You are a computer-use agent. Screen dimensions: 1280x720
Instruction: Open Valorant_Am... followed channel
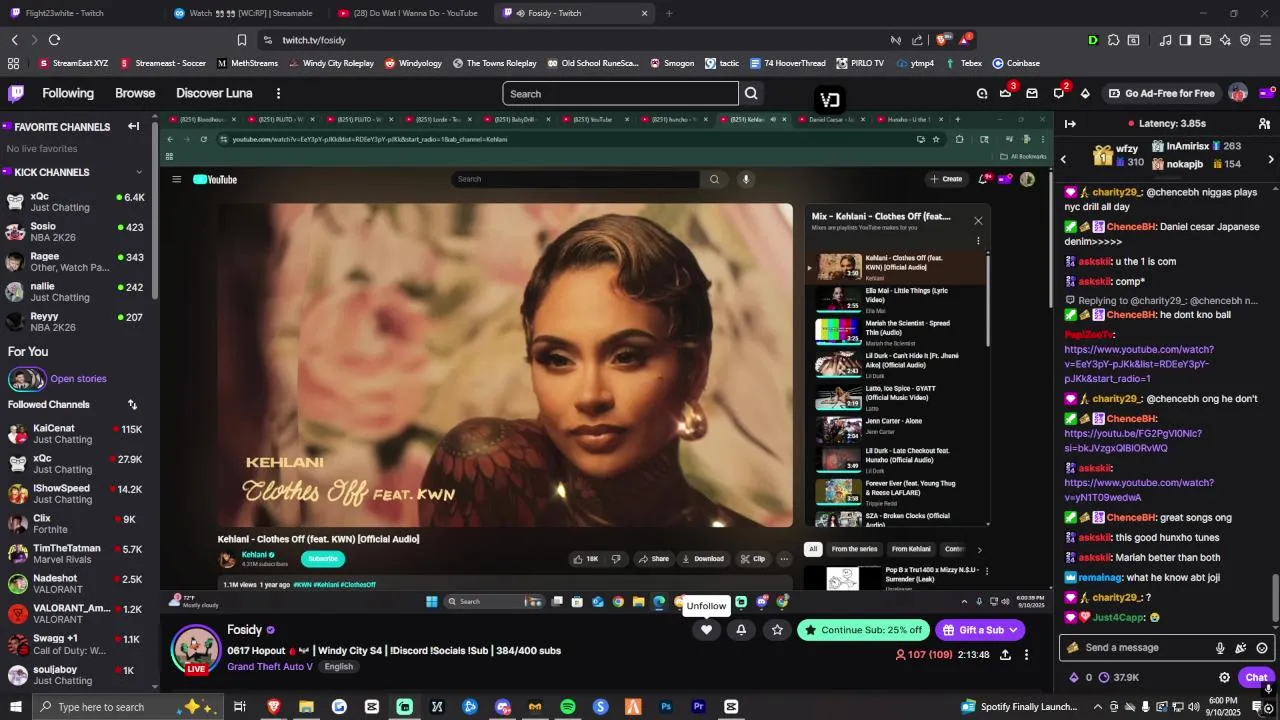pyautogui.click(x=75, y=614)
